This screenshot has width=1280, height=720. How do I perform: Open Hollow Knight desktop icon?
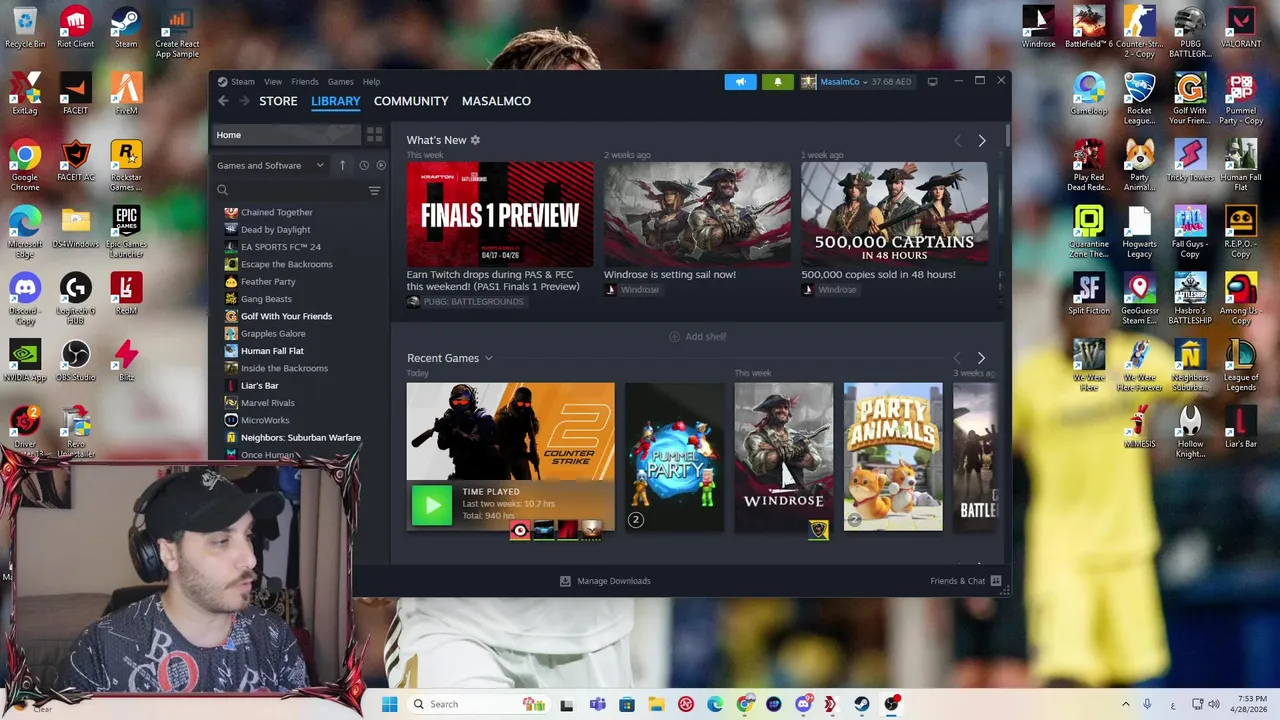(1190, 432)
